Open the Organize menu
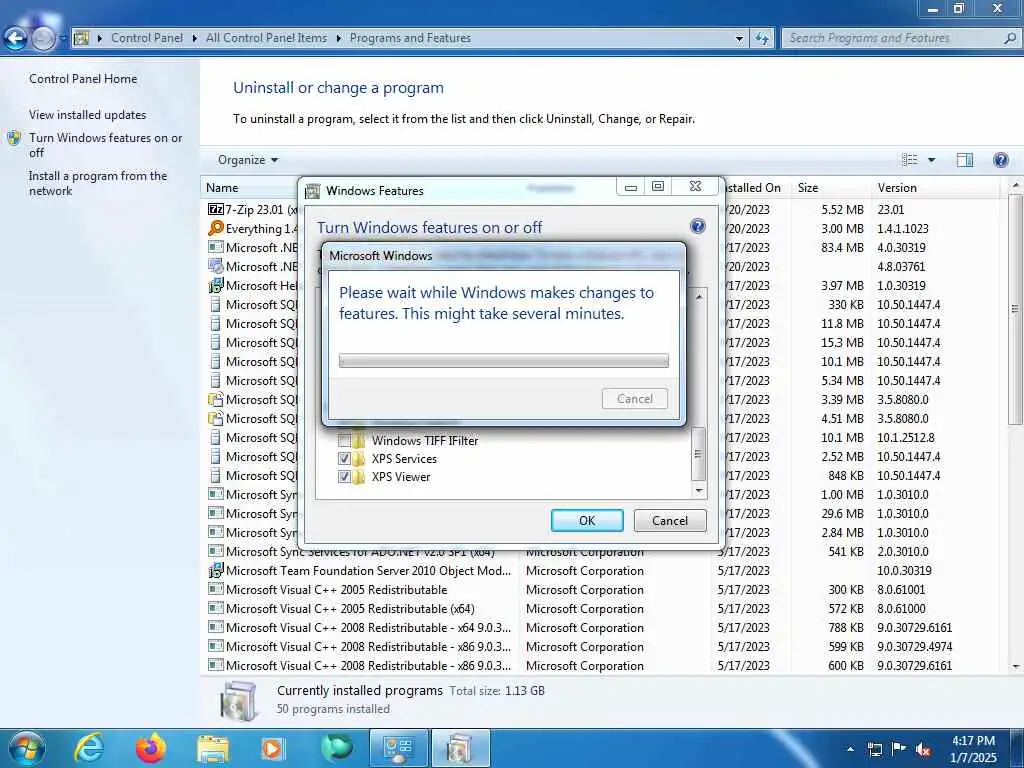This screenshot has height=768, width=1024. click(248, 160)
